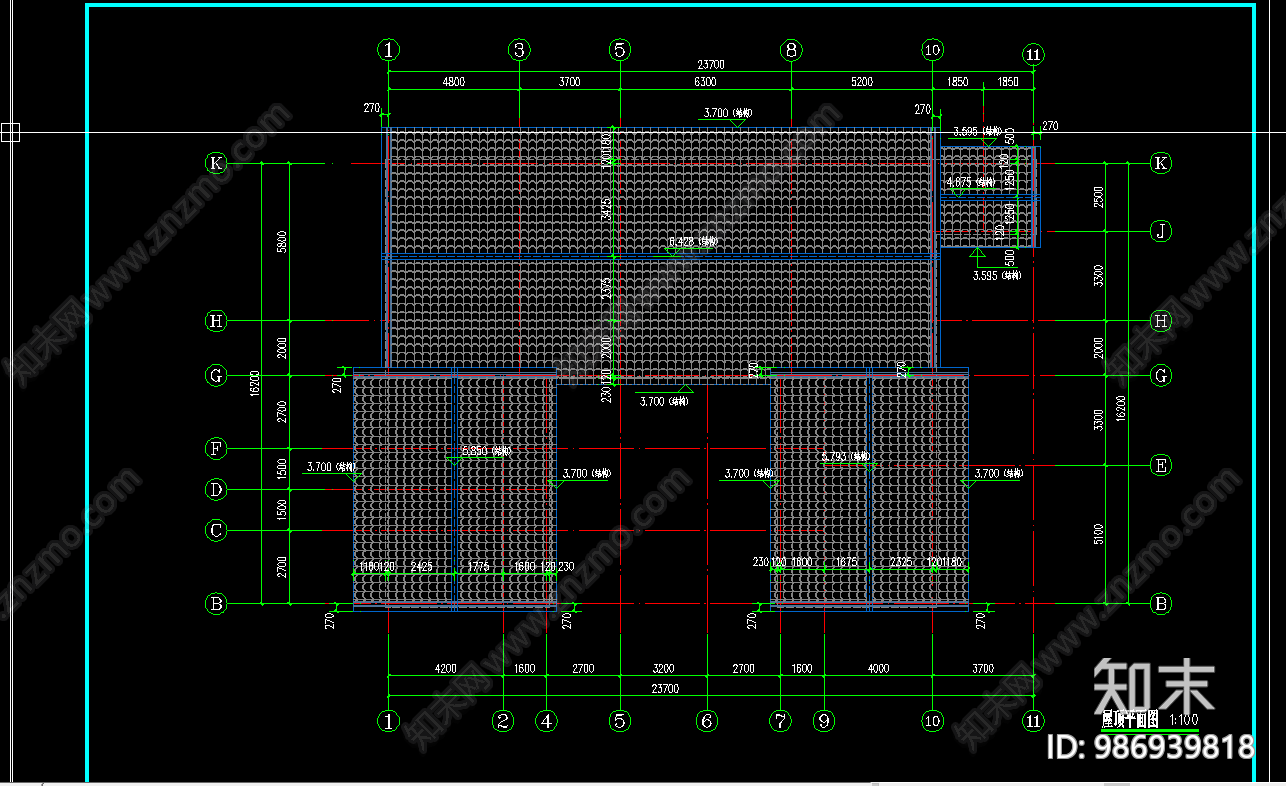Select the C axis bubble
This screenshot has height=786, width=1286.
(216, 530)
